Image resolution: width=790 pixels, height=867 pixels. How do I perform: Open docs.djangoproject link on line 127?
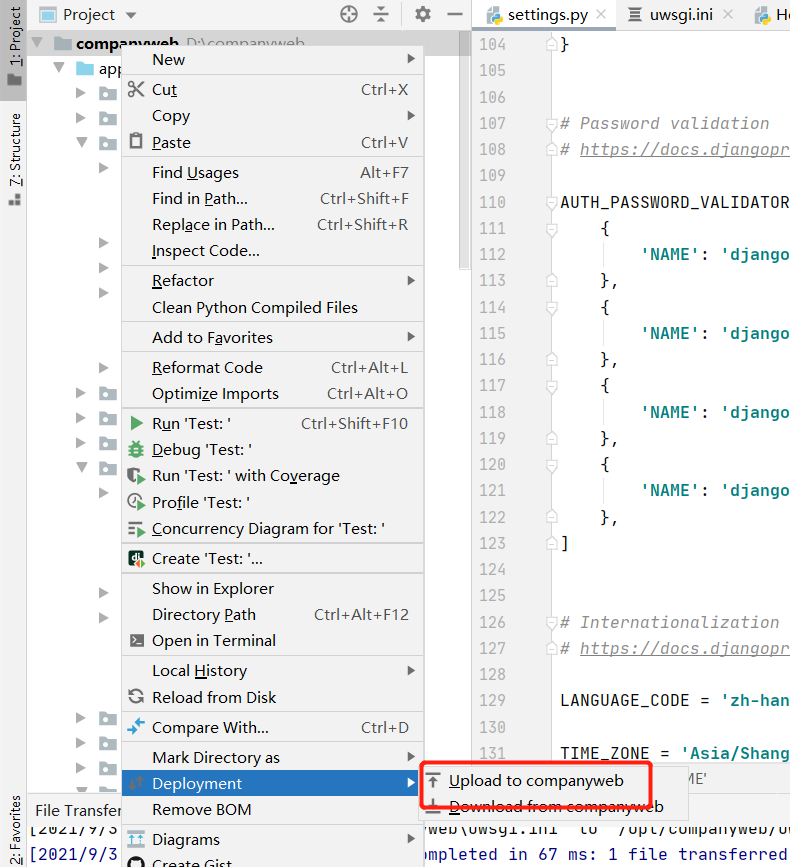[684, 649]
